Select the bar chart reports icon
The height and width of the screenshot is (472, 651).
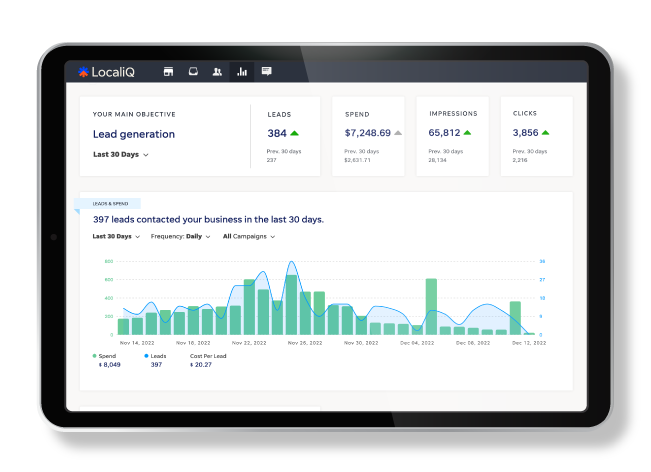point(242,72)
